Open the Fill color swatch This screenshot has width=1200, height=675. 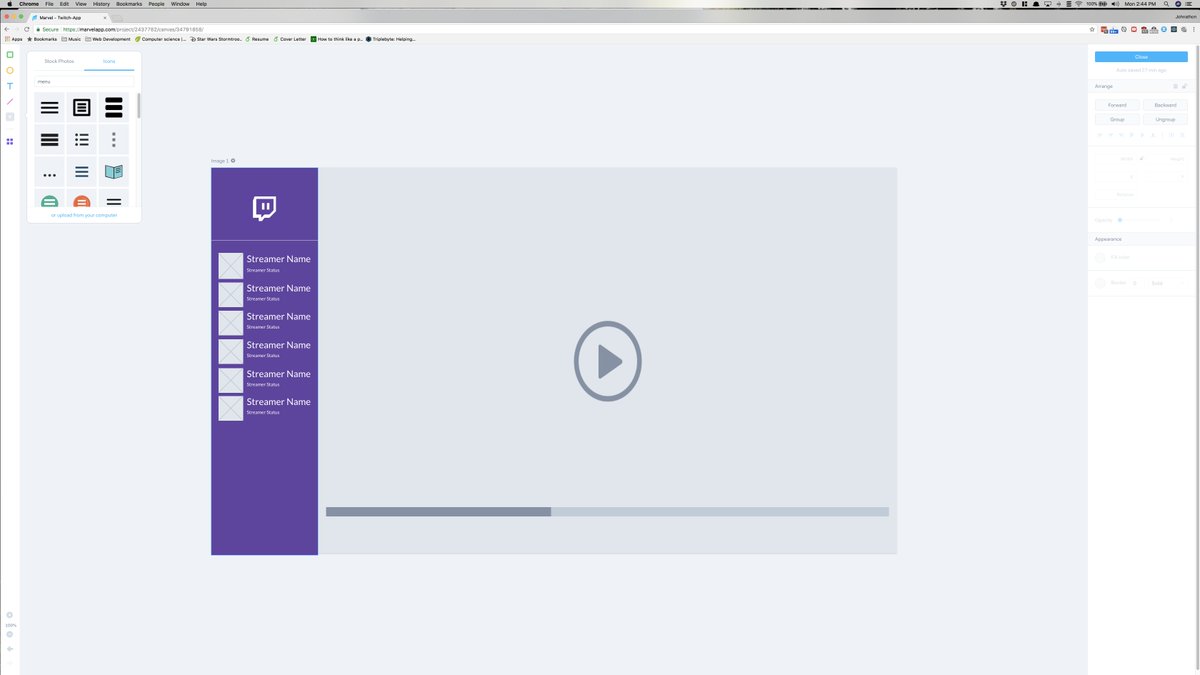pyautogui.click(x=1100, y=257)
